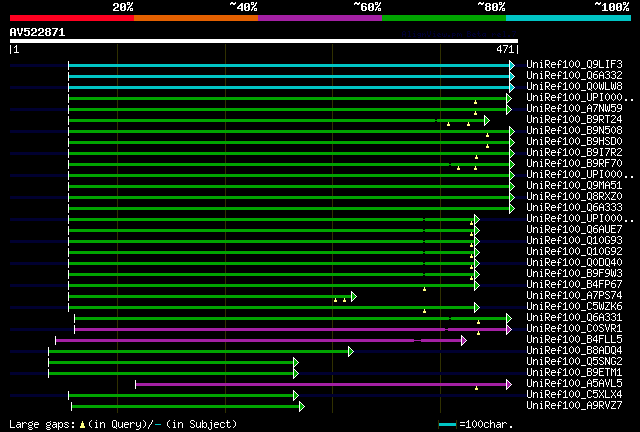Select the UniRef100_Q9MA51 label

pos(574,186)
